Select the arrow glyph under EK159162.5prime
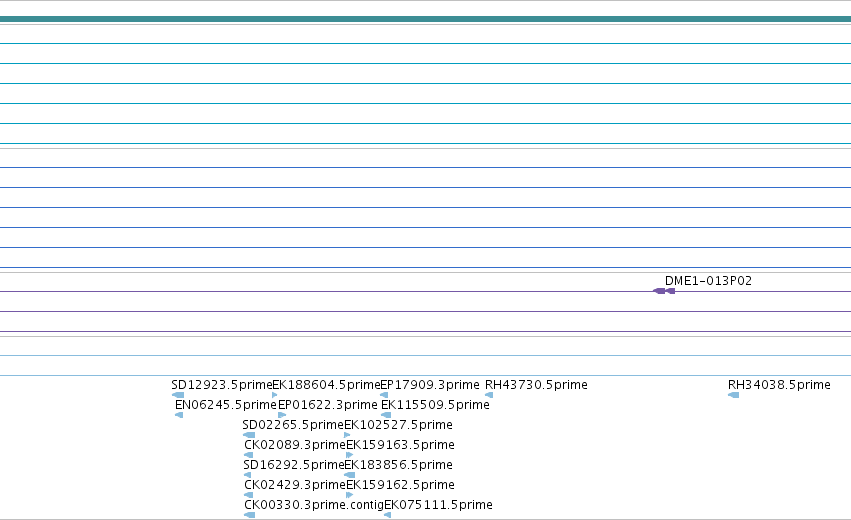Screen dimensions: 851x520 (350, 495)
